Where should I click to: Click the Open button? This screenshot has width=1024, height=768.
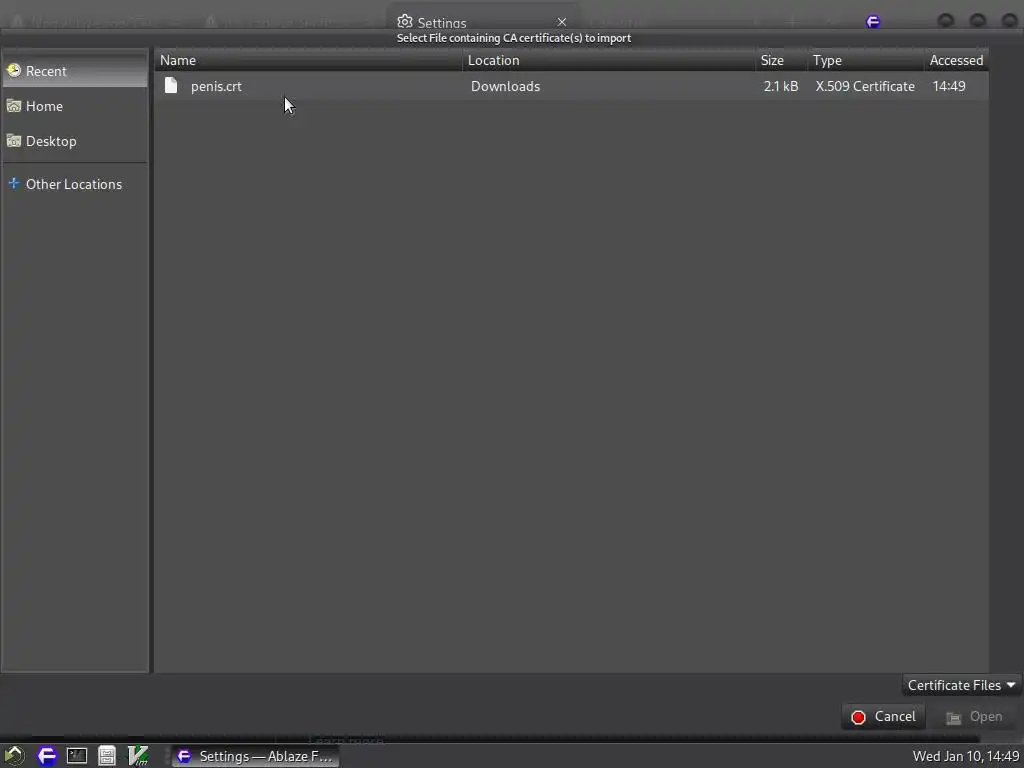974,716
